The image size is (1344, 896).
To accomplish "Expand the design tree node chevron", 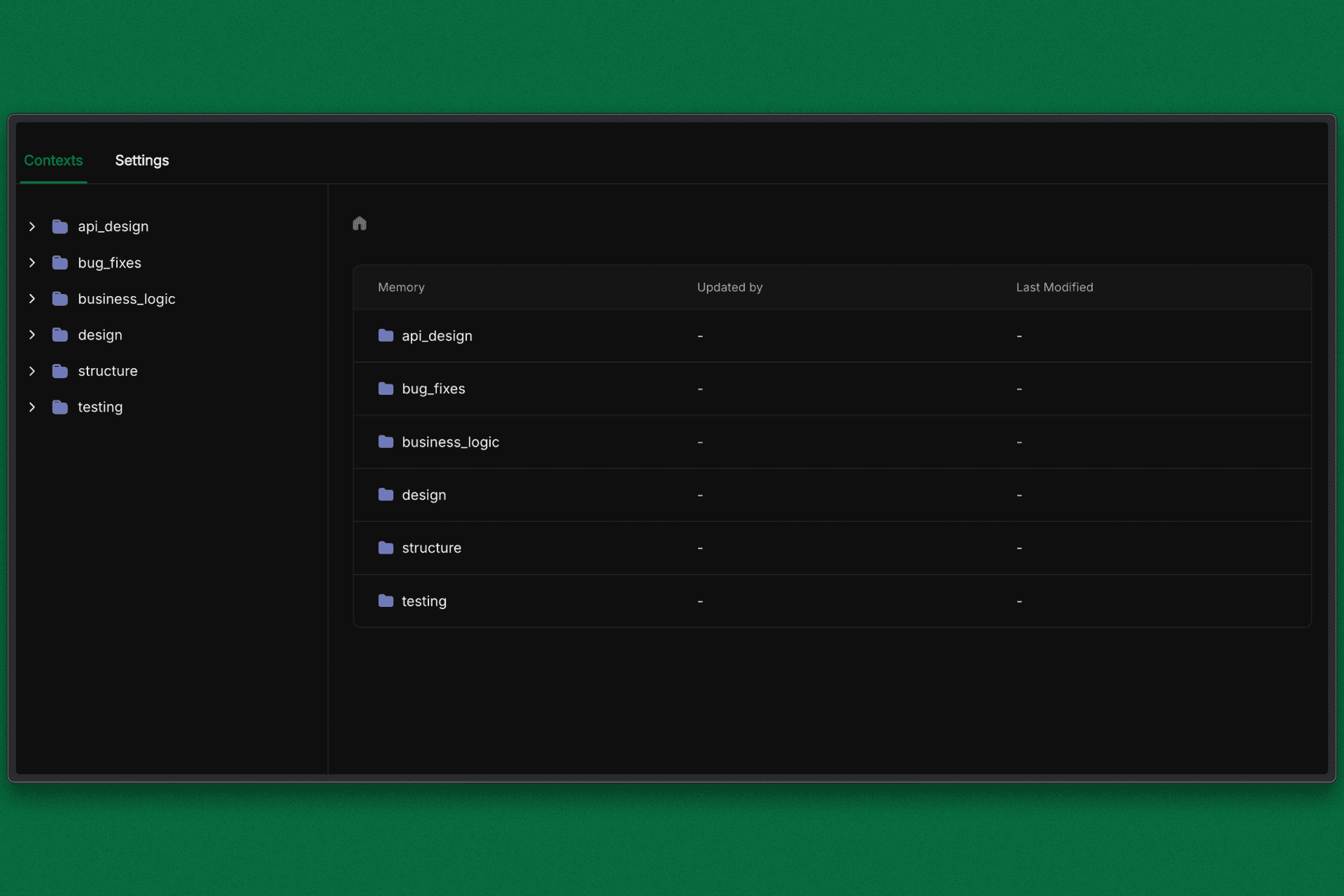I will pyautogui.click(x=32, y=335).
